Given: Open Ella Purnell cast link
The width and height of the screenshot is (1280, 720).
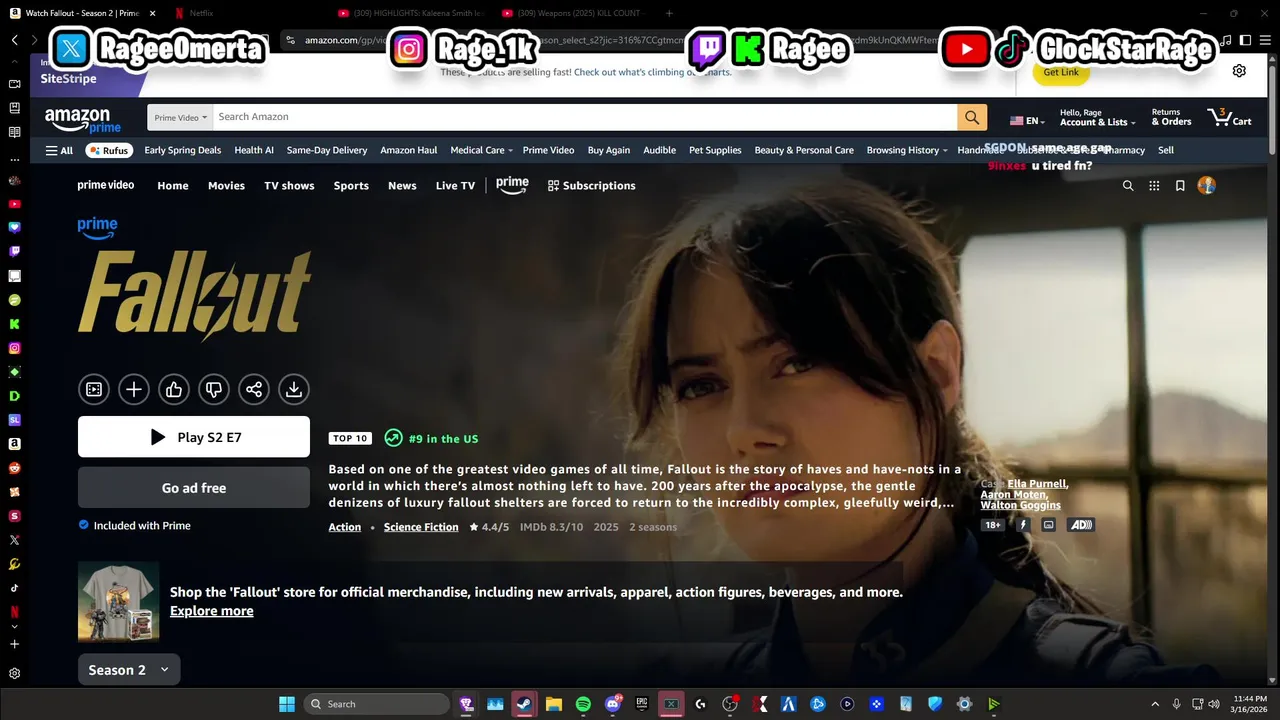Looking at the screenshot, I should [1037, 484].
